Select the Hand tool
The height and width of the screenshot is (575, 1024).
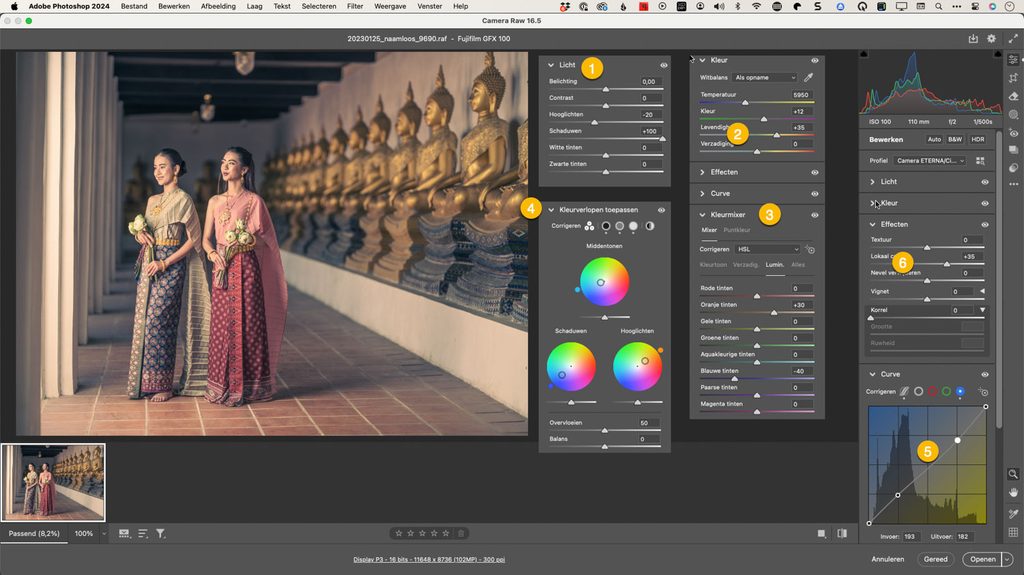1013,492
